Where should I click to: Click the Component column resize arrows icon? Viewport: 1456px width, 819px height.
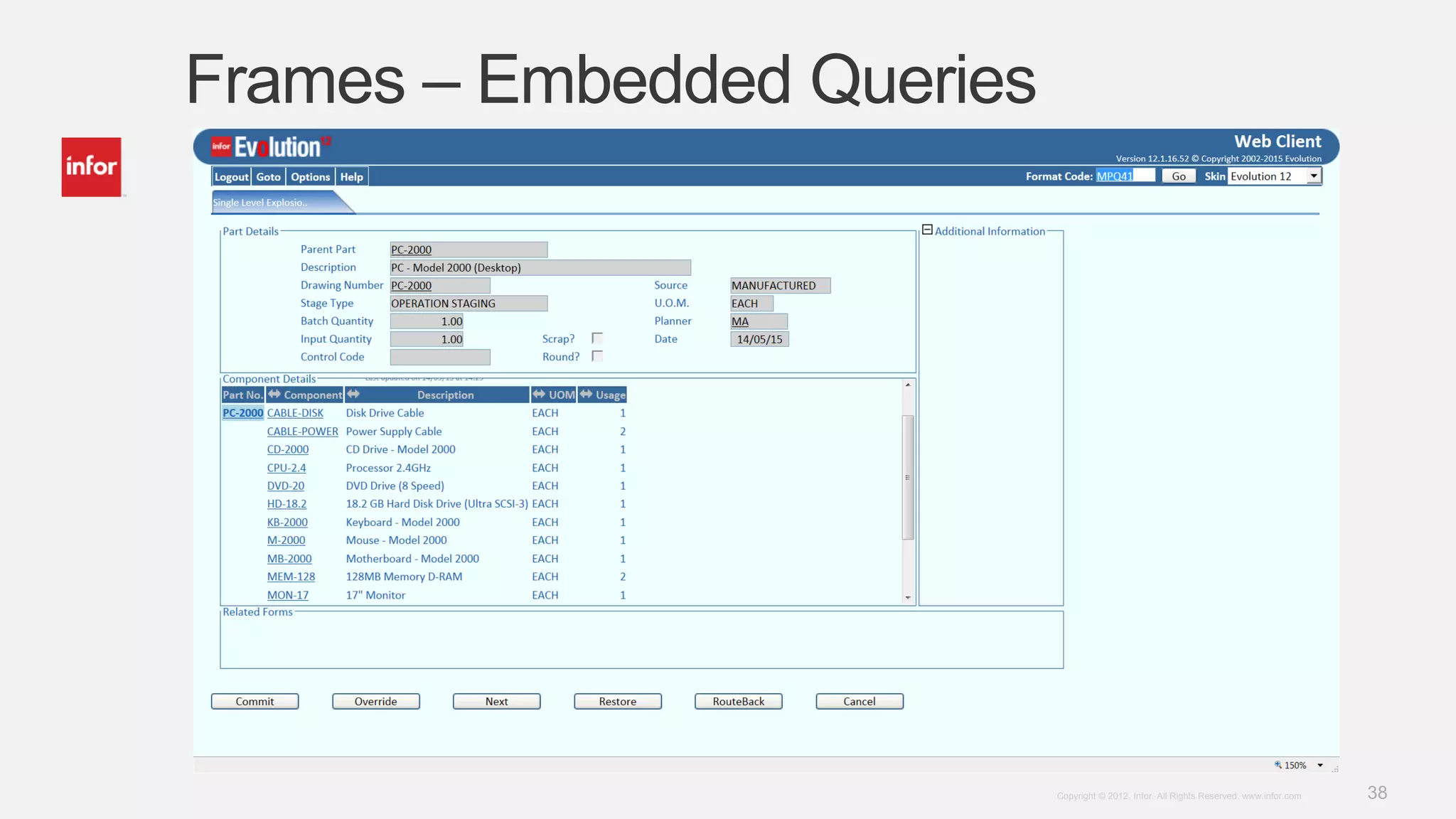[274, 395]
